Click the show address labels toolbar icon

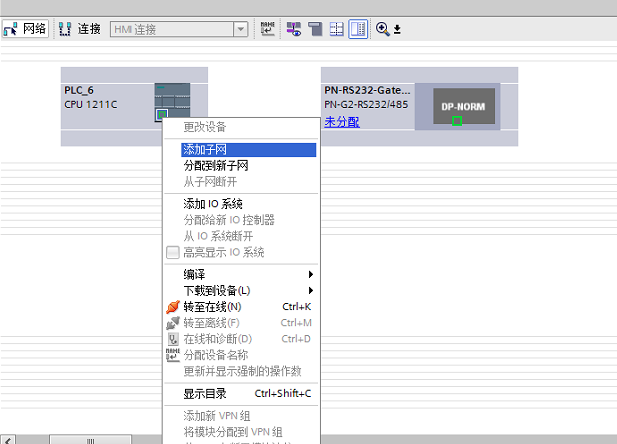294,29
